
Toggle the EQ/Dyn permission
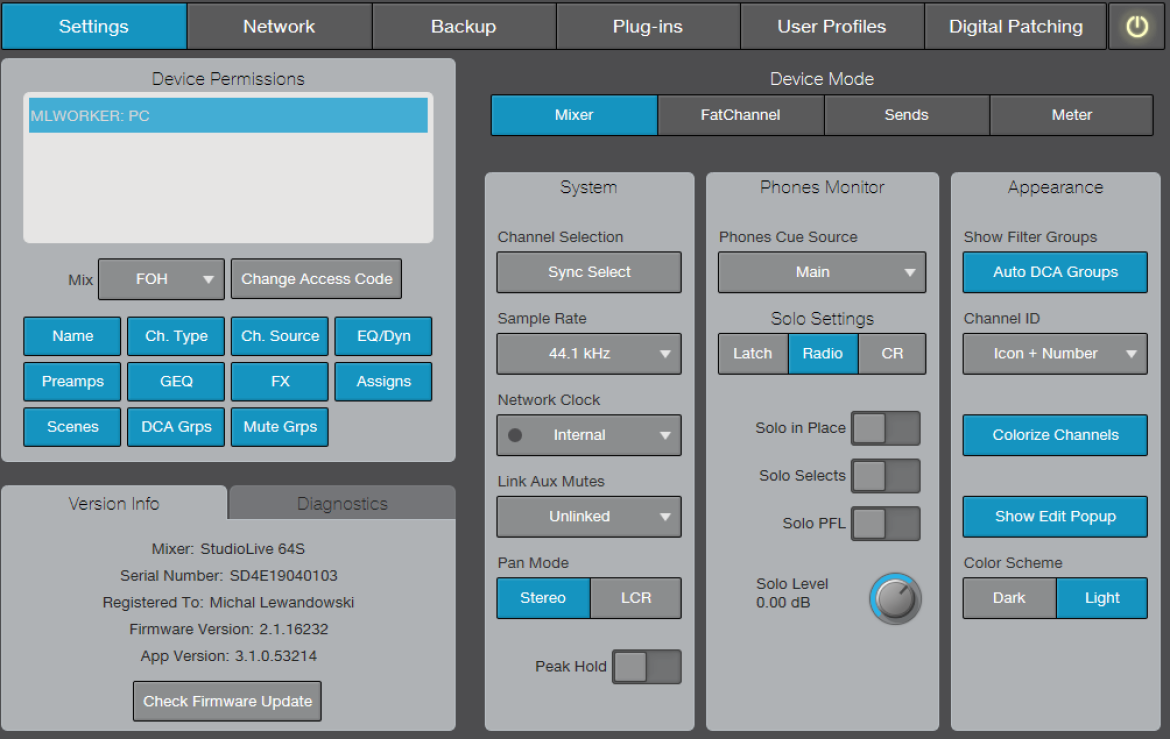coord(384,336)
